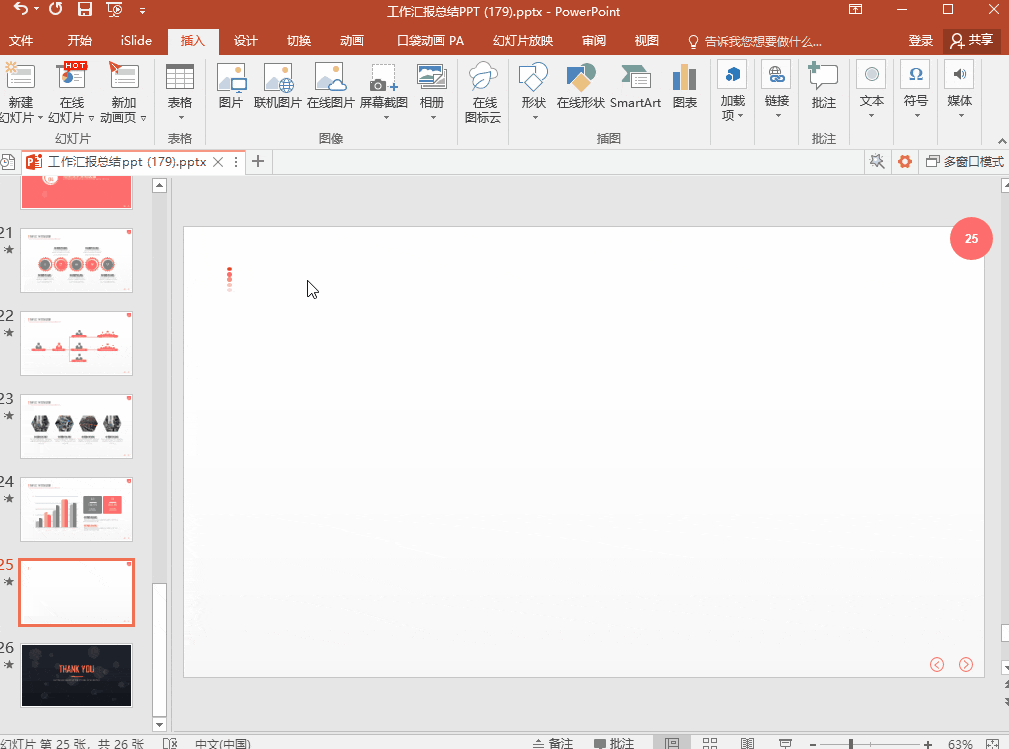Click the next arrow on the slide
The height and width of the screenshot is (749, 1009).
966,665
